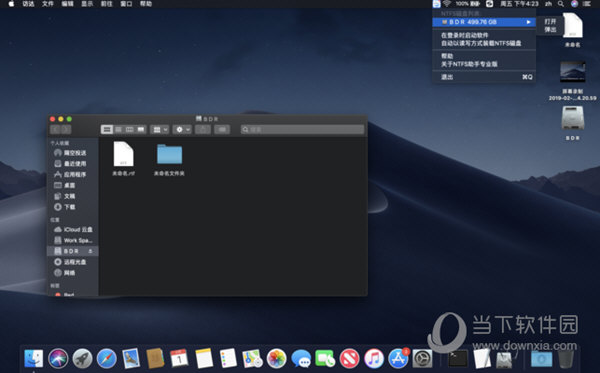This screenshot has width=600, height=373.
Task: Choose 弹出 to eject the BDR disk
Action: (550, 29)
